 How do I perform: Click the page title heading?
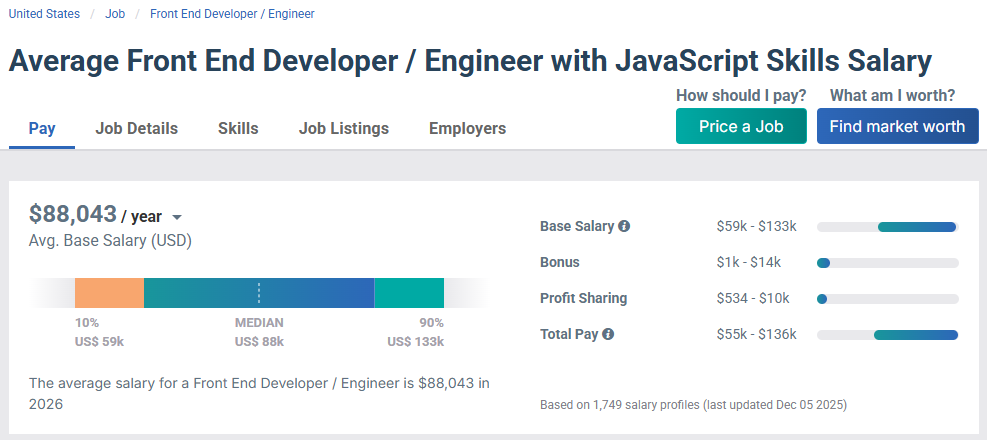pos(470,61)
